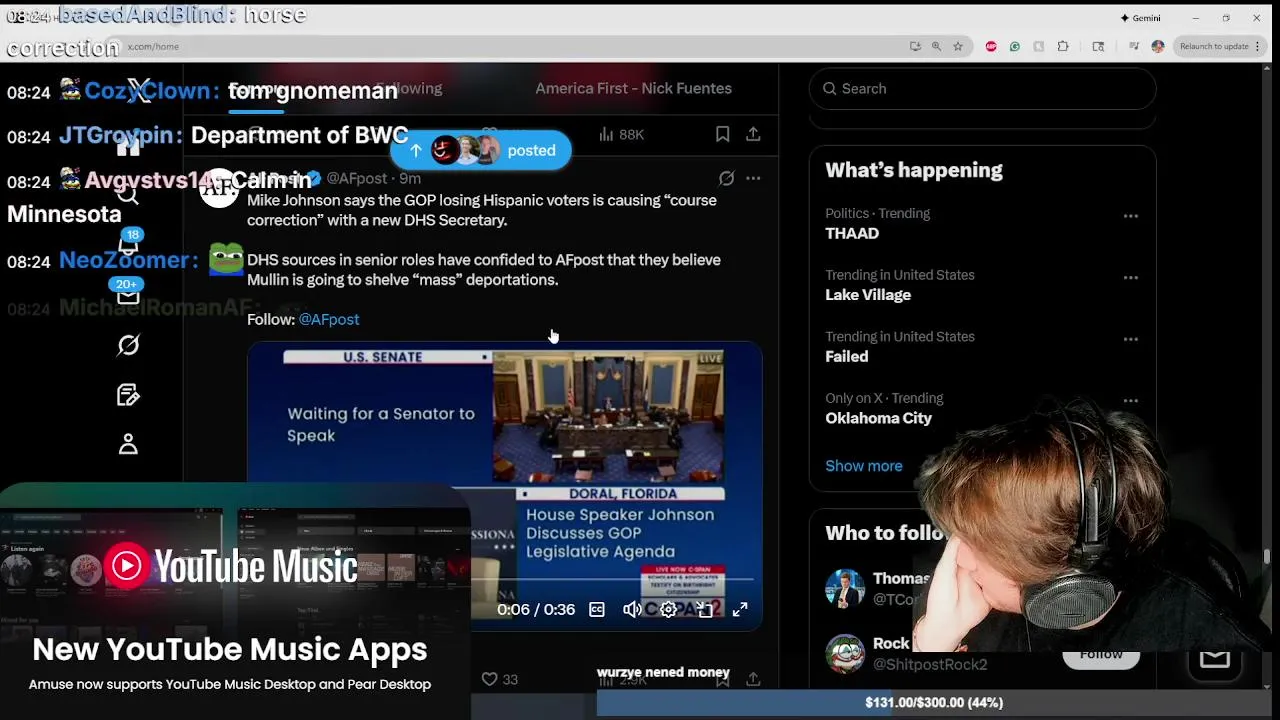Viewport: 1280px width, 720px height.
Task: View analytics for 88K views post
Action: pyautogui.click(x=621, y=134)
